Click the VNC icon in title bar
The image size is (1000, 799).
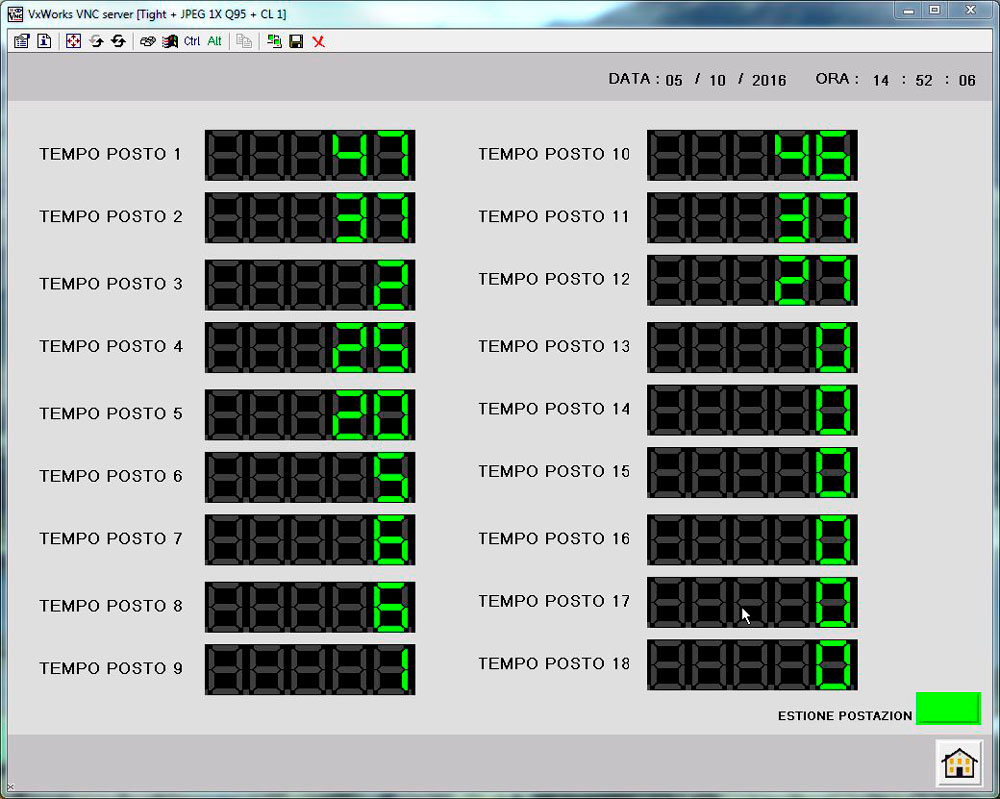coord(15,14)
